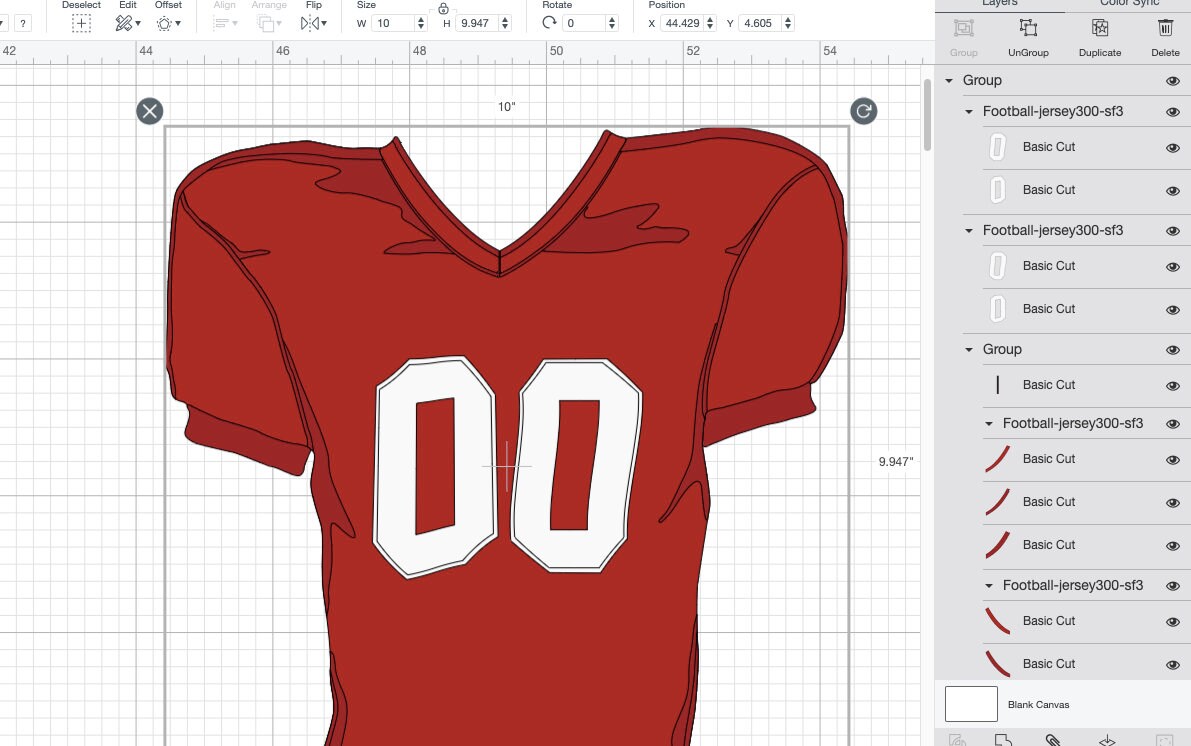The image size is (1191, 746).
Task: Click the Flip icon
Action: pos(310,22)
